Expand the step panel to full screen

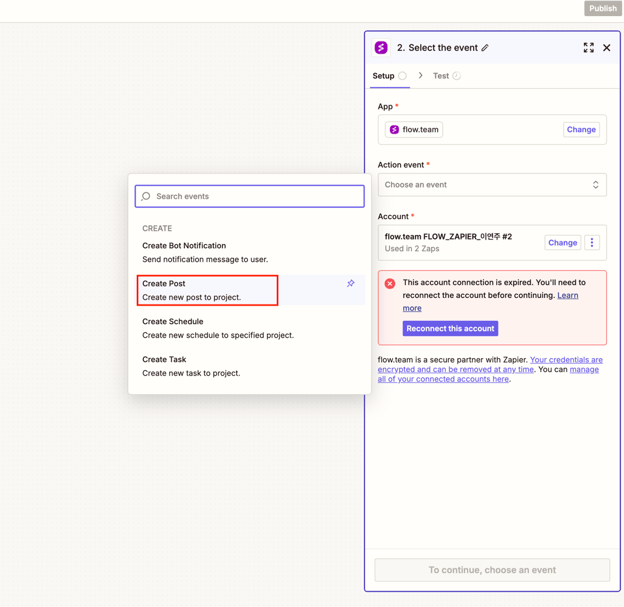(588, 47)
